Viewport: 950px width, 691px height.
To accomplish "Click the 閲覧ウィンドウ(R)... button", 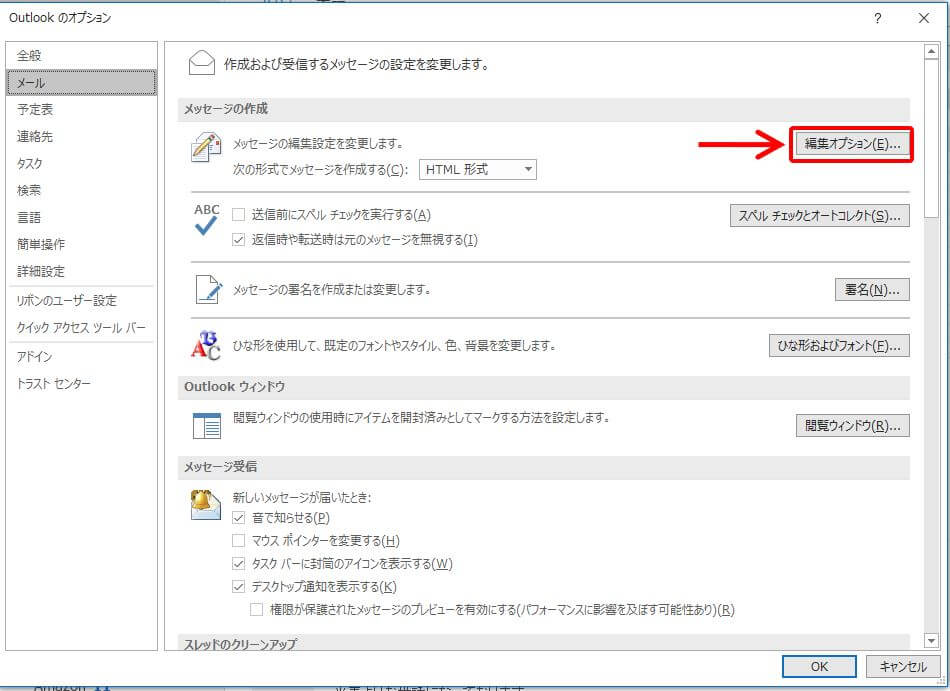I will pyautogui.click(x=852, y=426).
